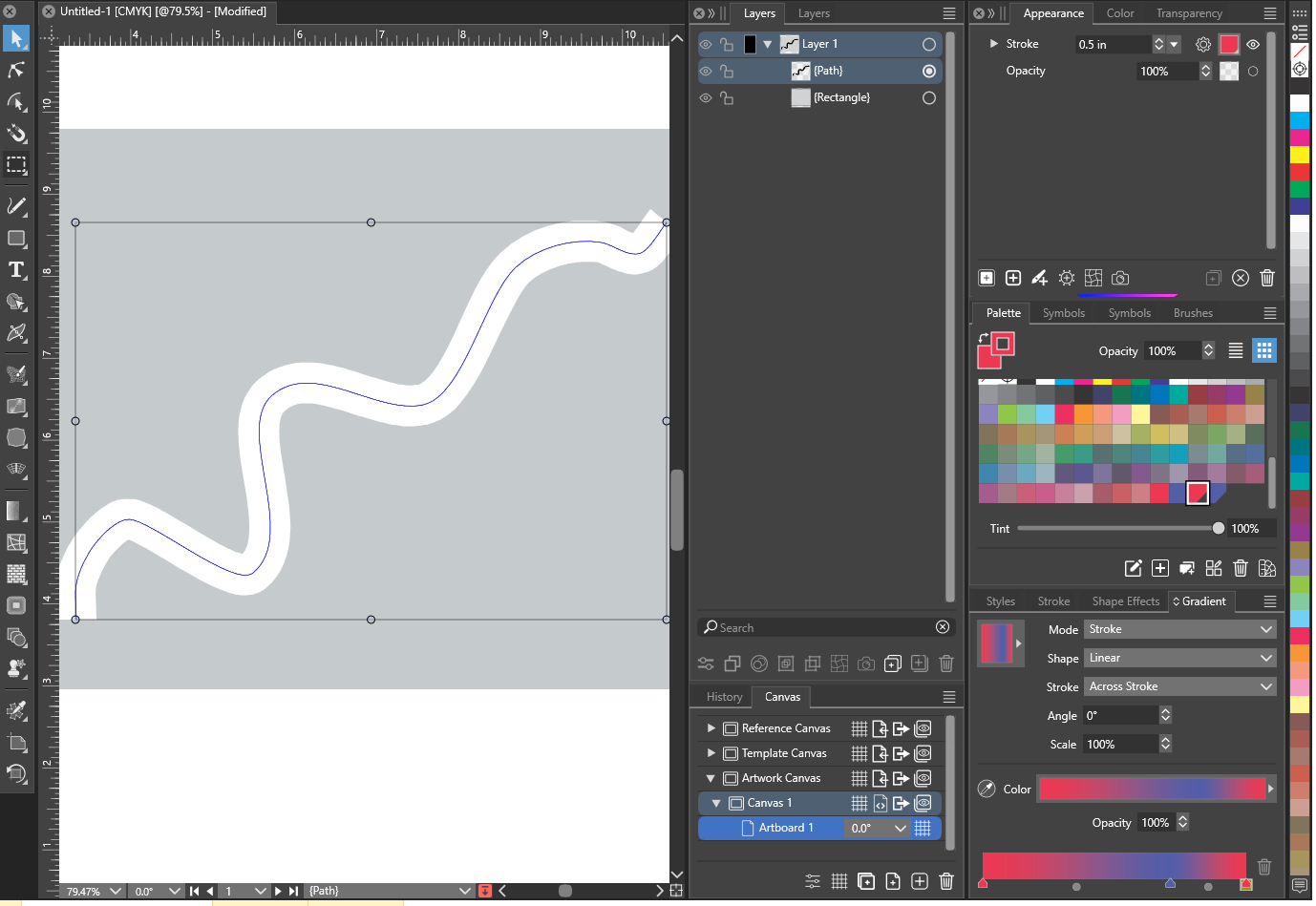Toggle visibility of the {Path} layer
Screen dimensions: 1316x906
coord(706,72)
